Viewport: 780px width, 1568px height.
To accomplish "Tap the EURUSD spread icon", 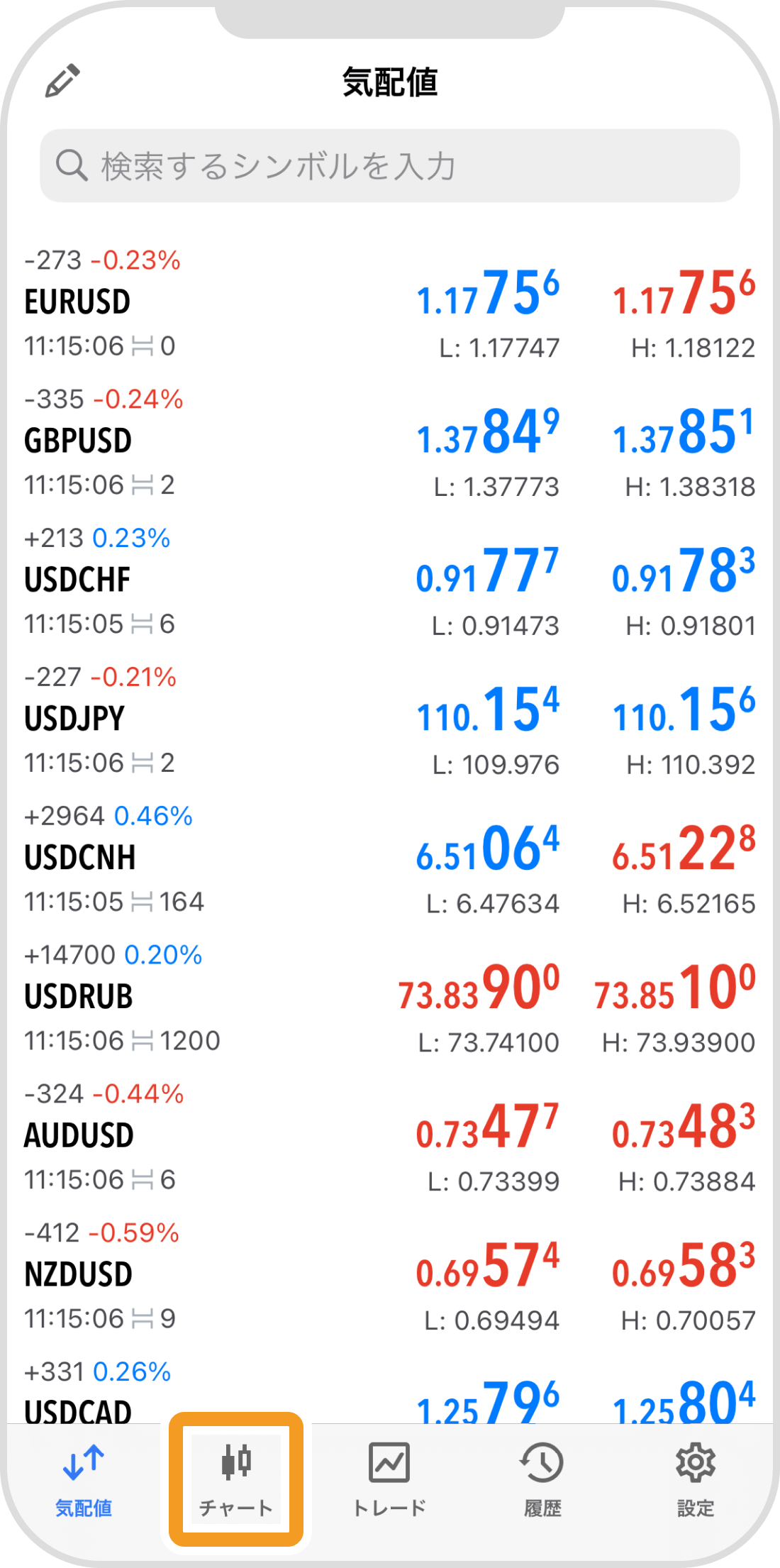I will [x=143, y=347].
